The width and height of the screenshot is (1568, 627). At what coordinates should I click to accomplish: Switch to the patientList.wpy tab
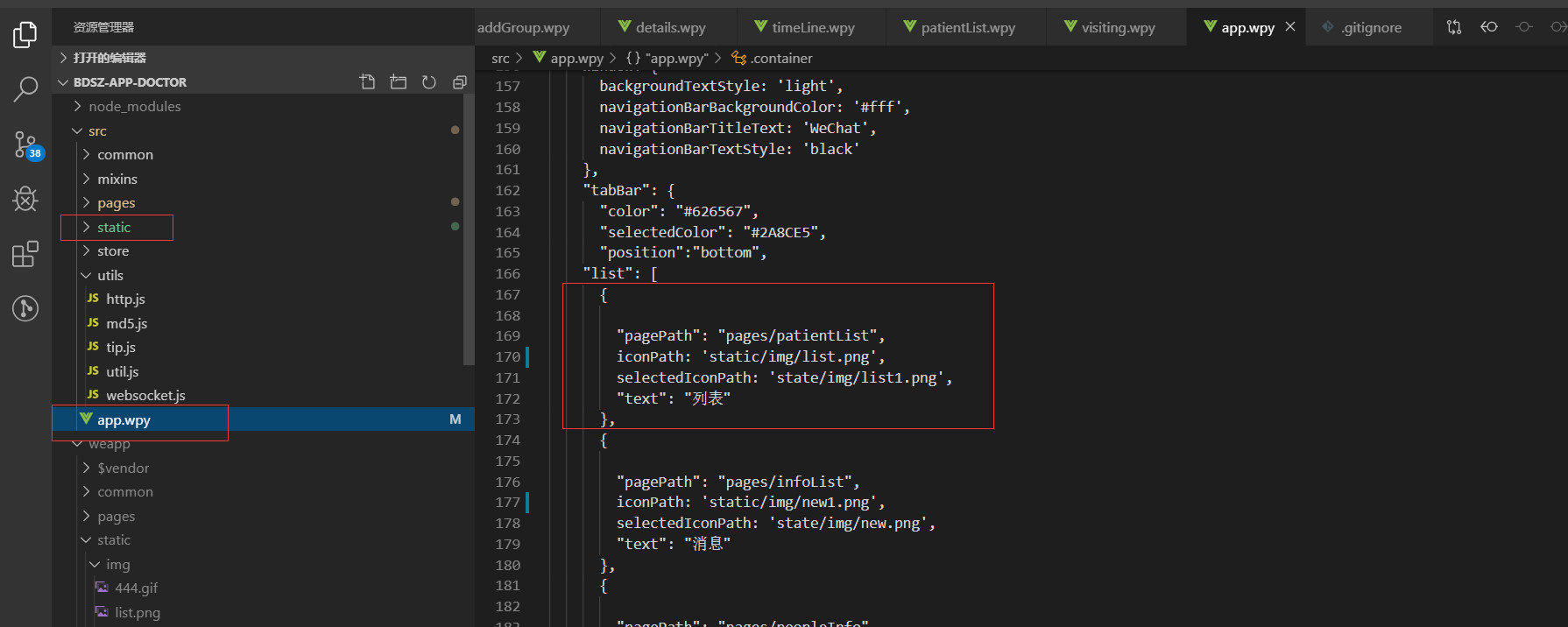[967, 28]
